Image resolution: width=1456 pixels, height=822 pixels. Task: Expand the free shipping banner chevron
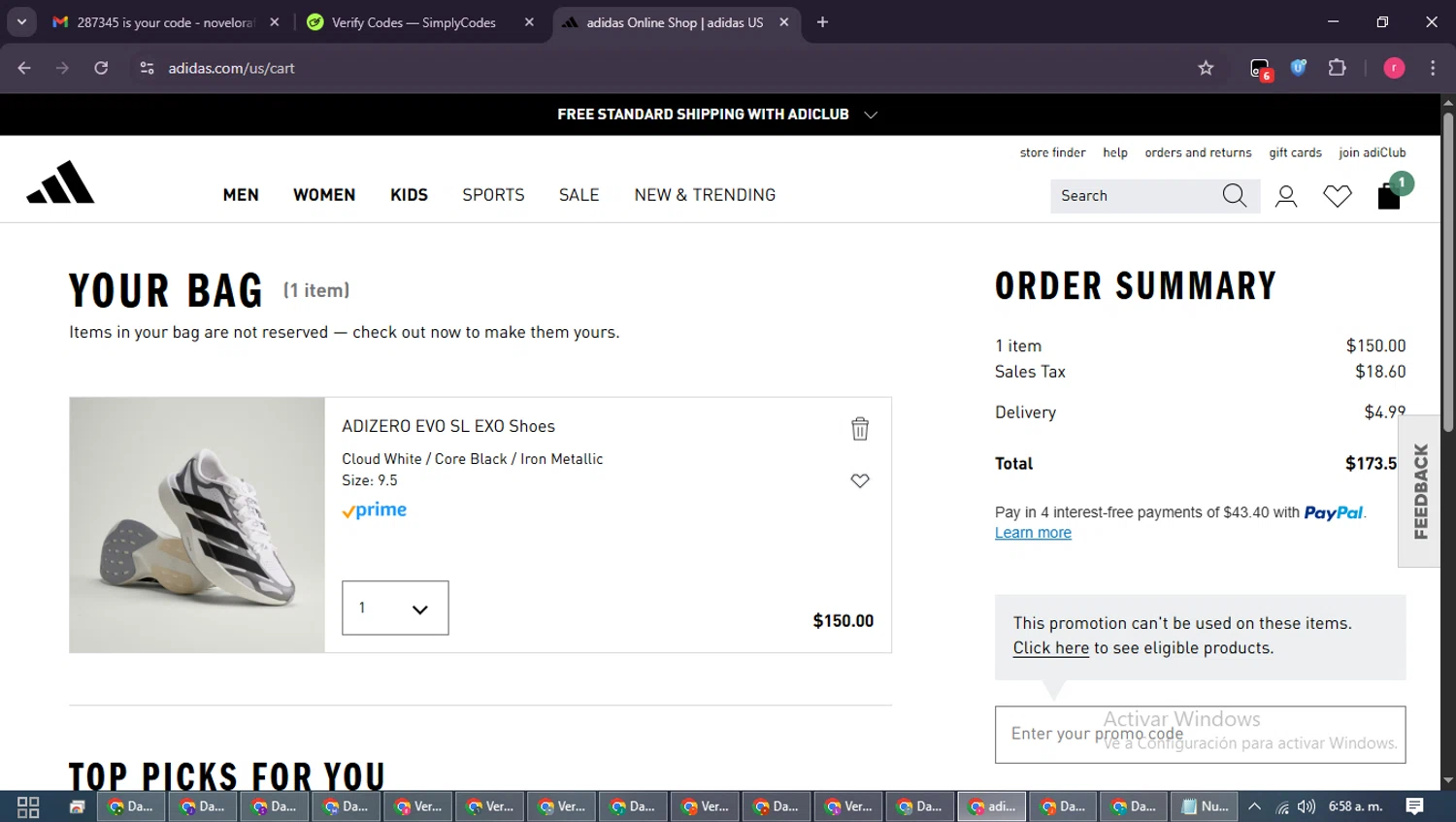[871, 115]
